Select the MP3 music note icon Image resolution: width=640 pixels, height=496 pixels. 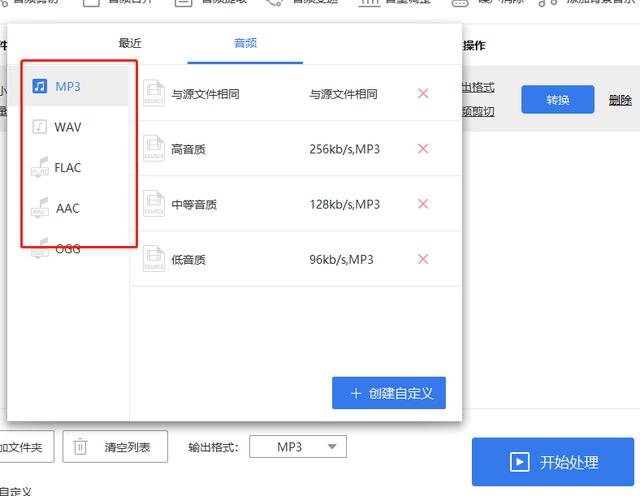click(40, 86)
